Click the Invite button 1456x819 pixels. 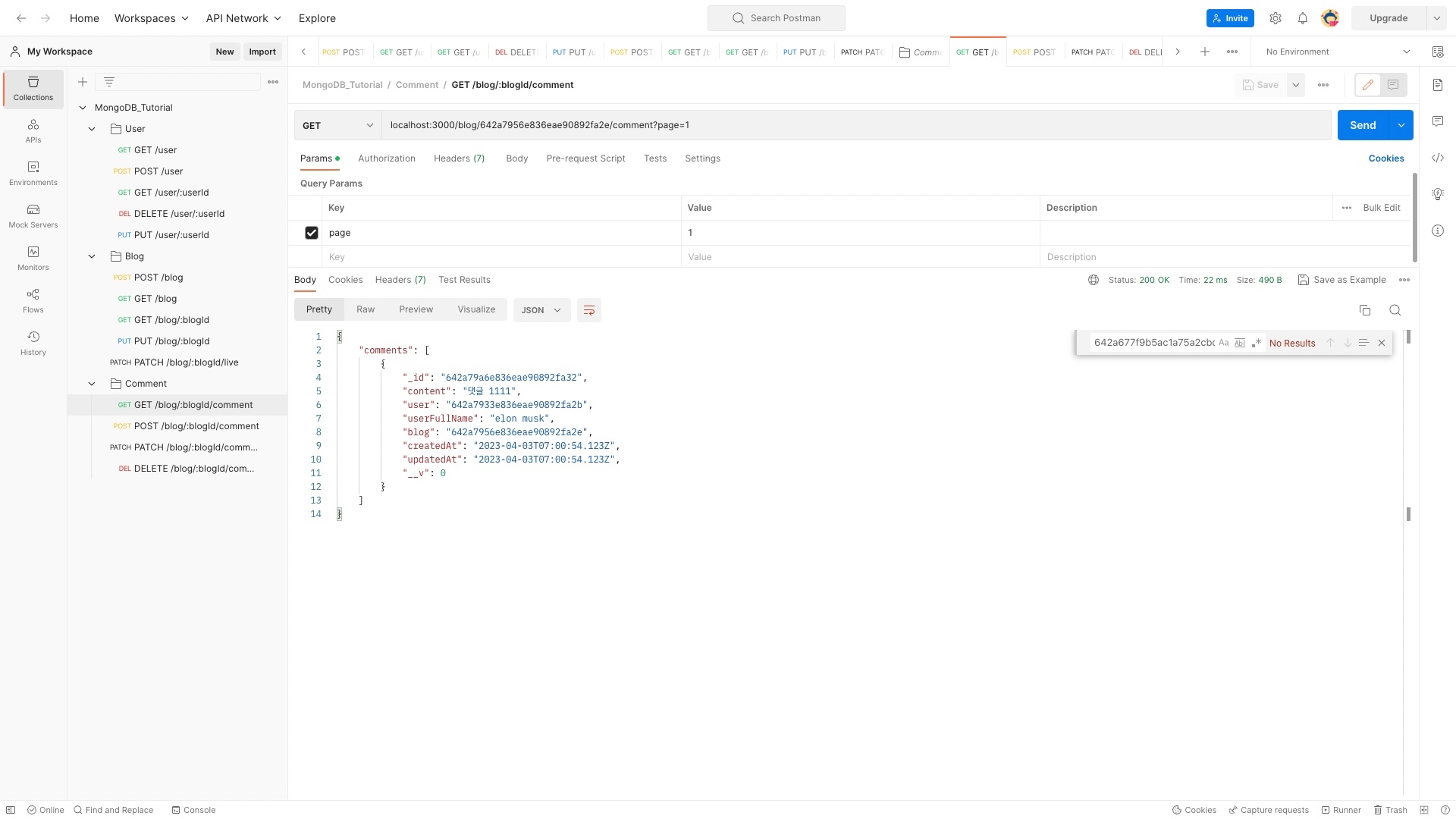1230,18
